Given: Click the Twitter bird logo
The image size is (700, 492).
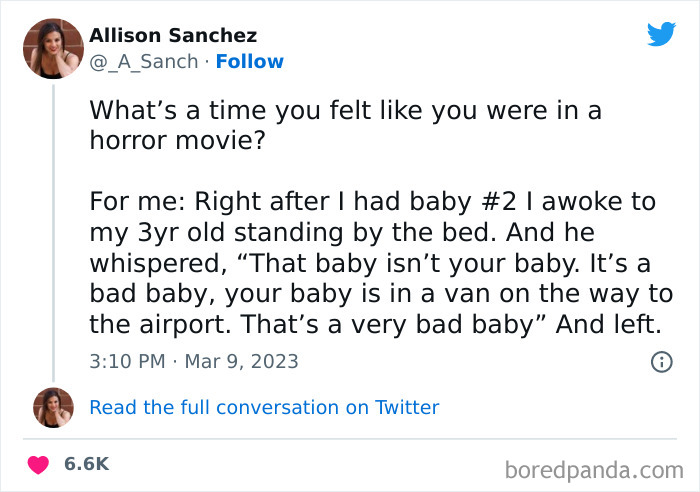Looking at the screenshot, I should pyautogui.click(x=661, y=34).
